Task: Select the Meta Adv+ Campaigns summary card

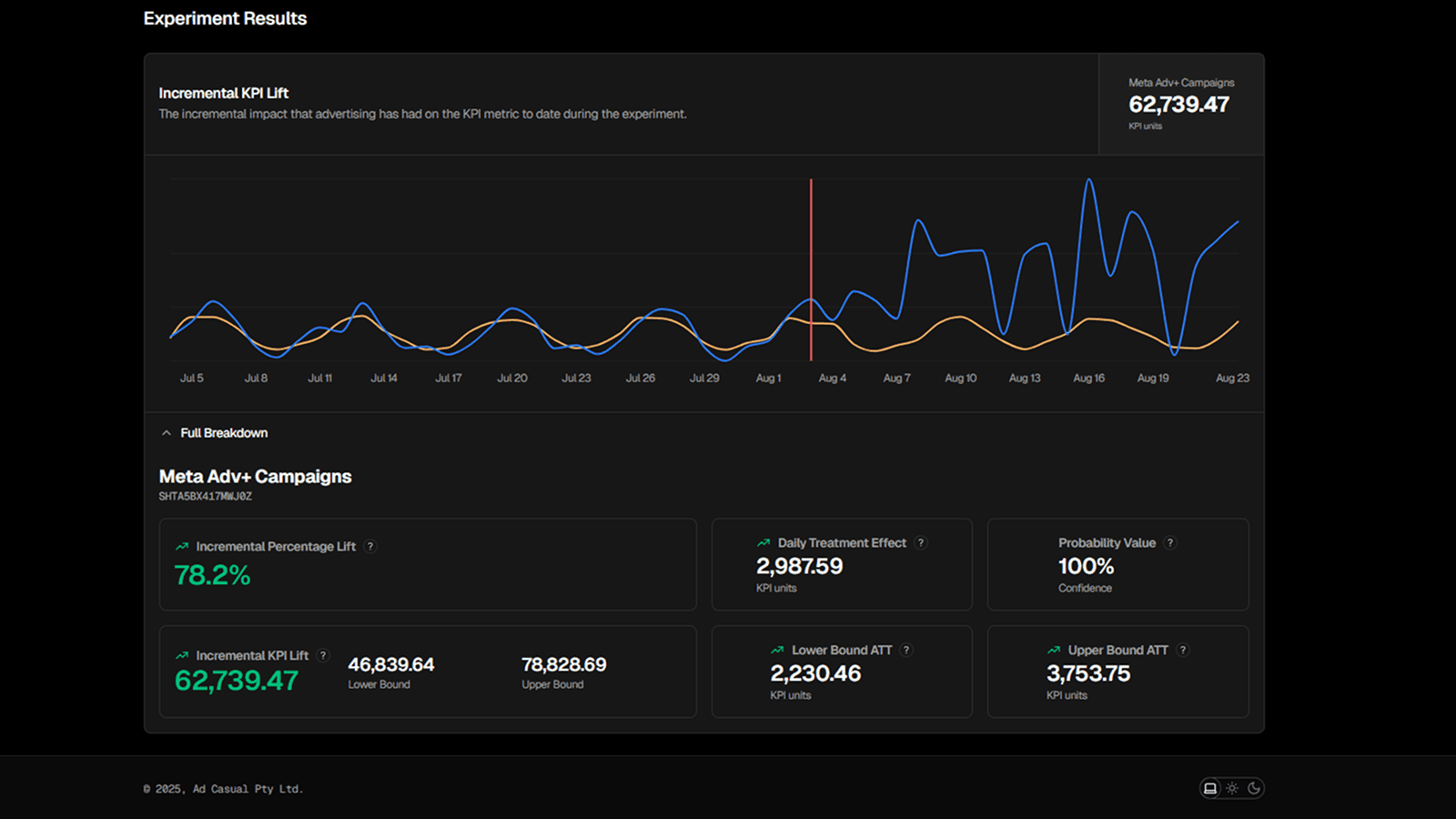Action: [x=1181, y=104]
